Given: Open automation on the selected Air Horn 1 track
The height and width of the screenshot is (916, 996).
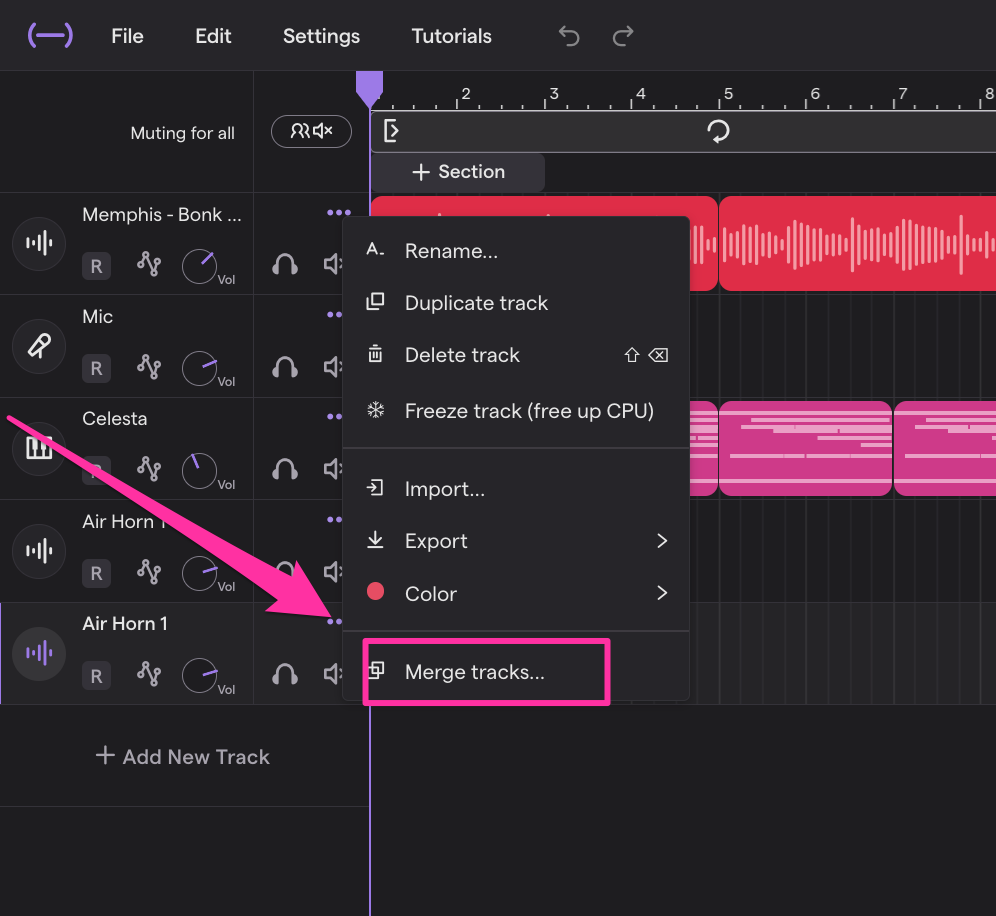Looking at the screenshot, I should (x=149, y=674).
